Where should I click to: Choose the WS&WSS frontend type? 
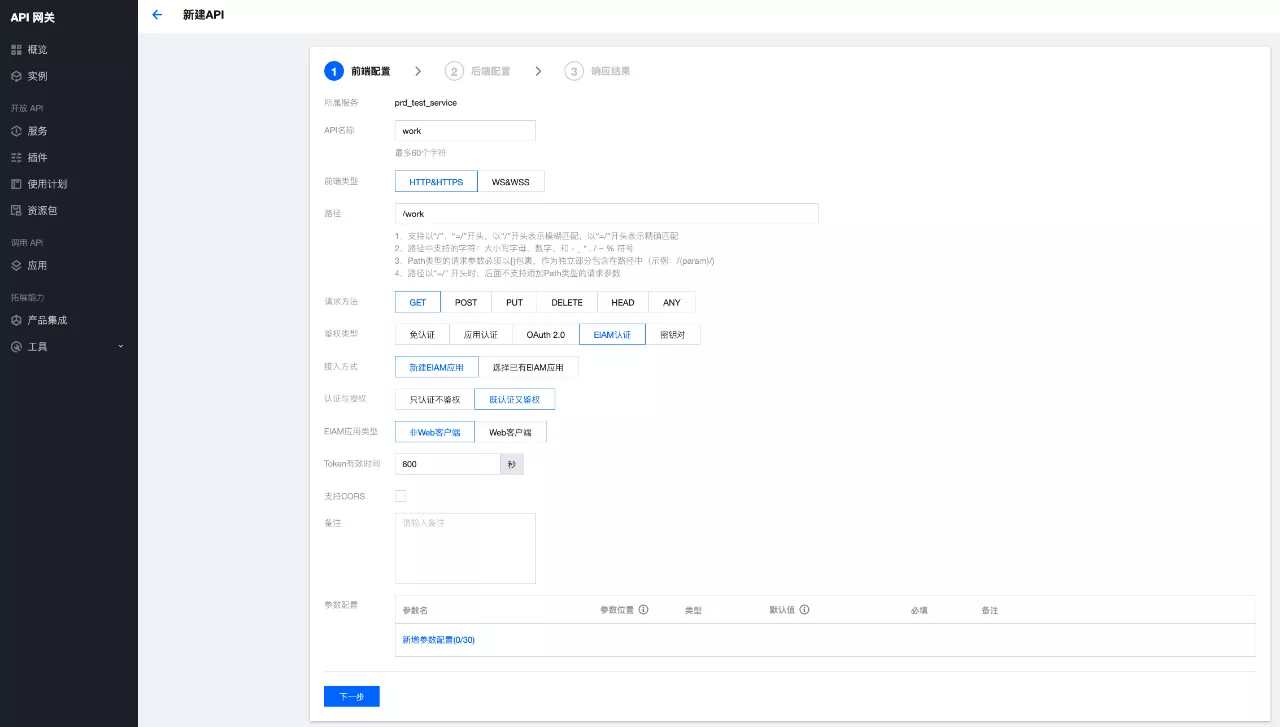(x=510, y=182)
